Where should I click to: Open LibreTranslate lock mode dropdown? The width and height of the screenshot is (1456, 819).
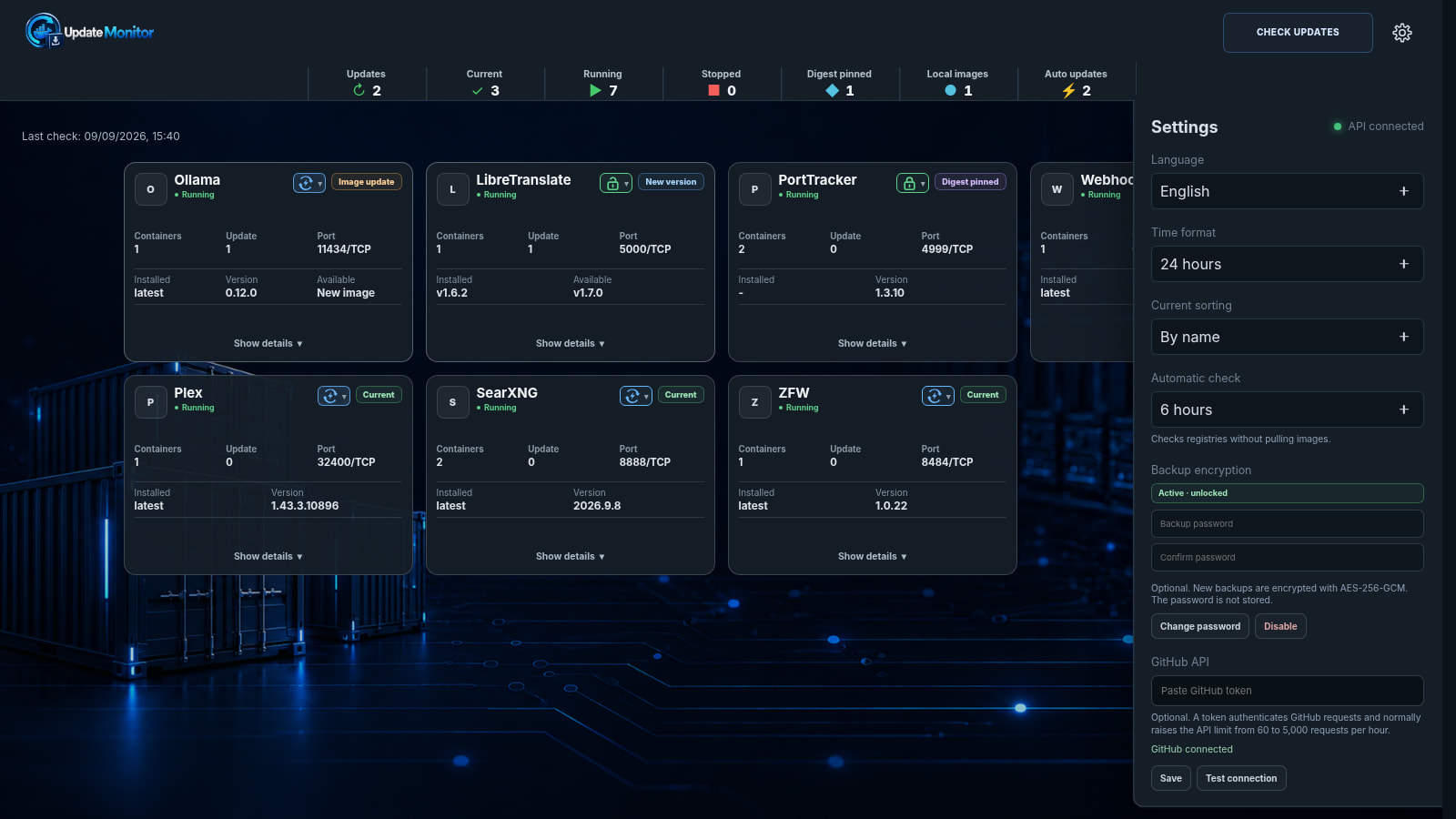click(x=616, y=183)
